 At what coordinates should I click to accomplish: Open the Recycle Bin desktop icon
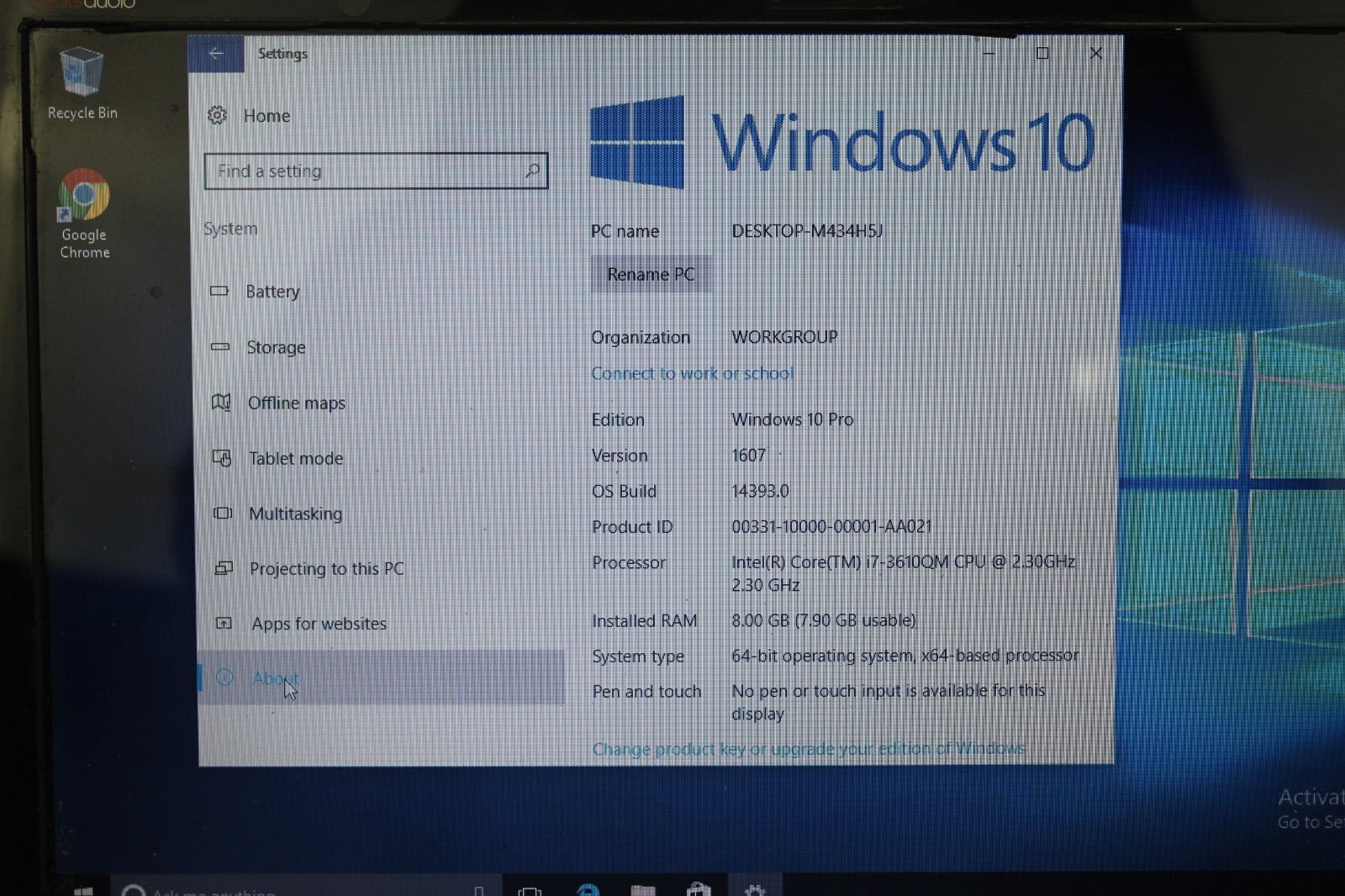coord(82,84)
